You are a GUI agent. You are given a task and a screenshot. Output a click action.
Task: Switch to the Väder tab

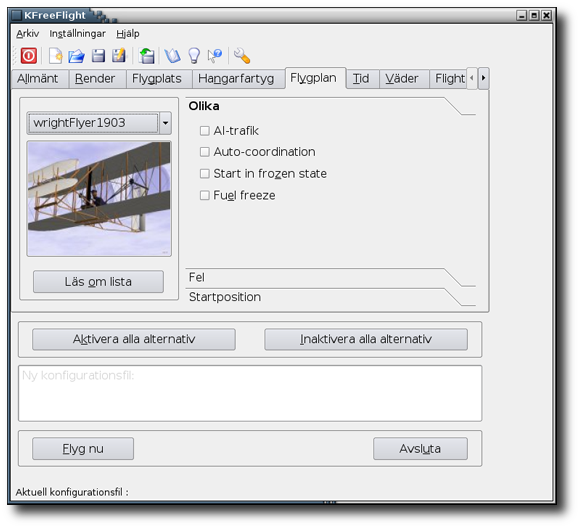[x=402, y=78]
